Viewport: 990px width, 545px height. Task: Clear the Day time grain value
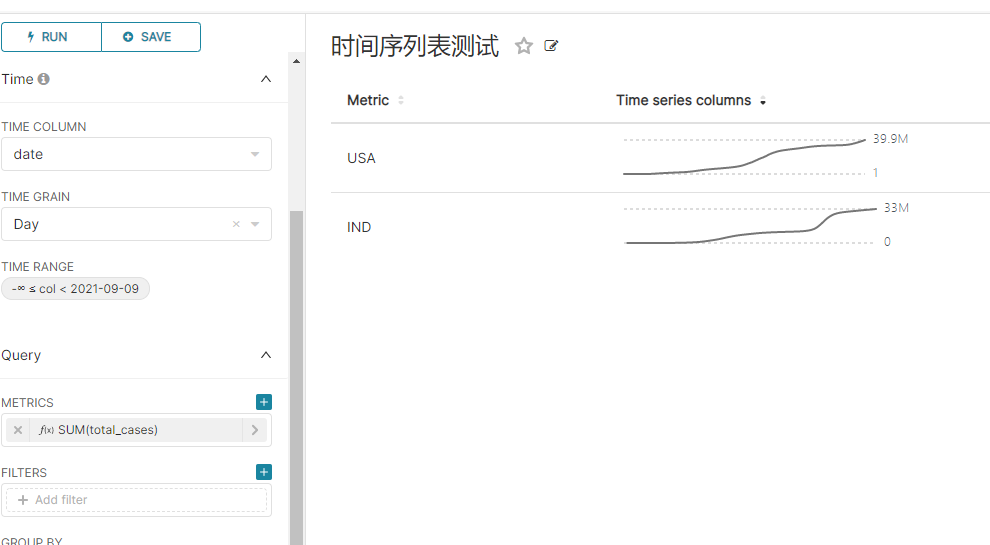pos(236,224)
